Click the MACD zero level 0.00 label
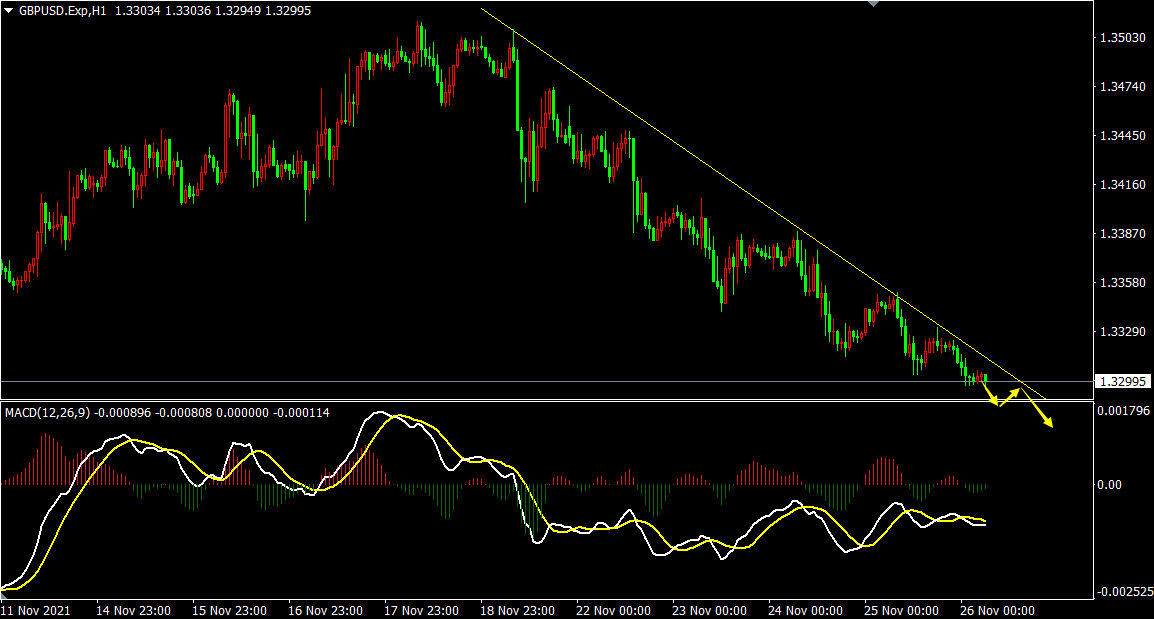 point(1111,484)
